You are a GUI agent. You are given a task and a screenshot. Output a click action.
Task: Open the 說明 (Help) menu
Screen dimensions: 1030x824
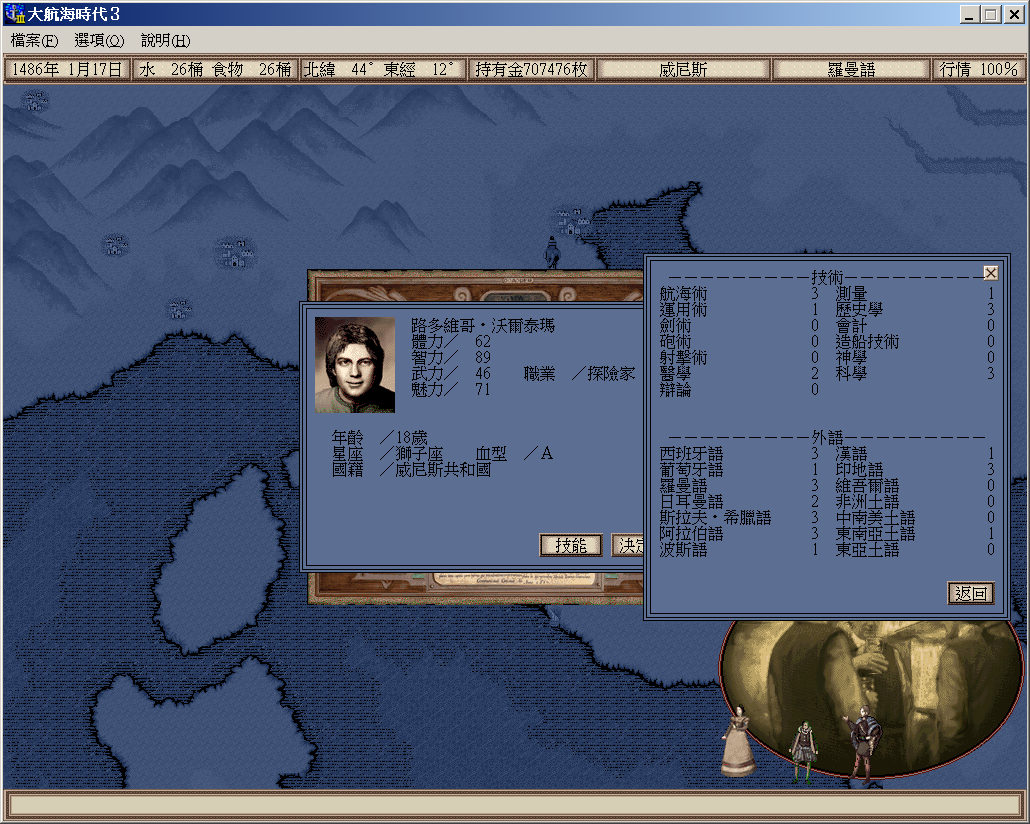(x=165, y=41)
